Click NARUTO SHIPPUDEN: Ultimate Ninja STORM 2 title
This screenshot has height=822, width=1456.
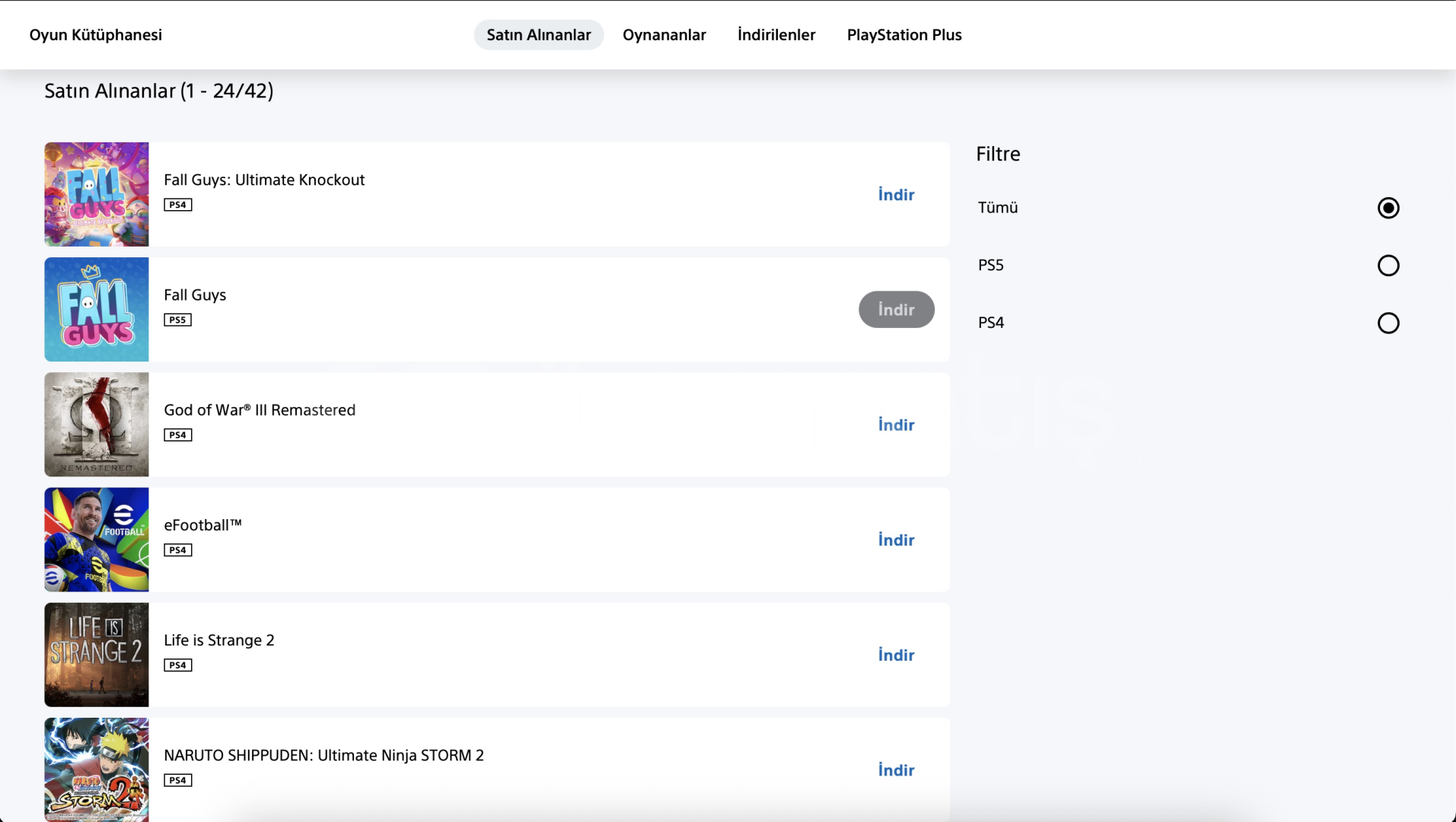coord(323,755)
